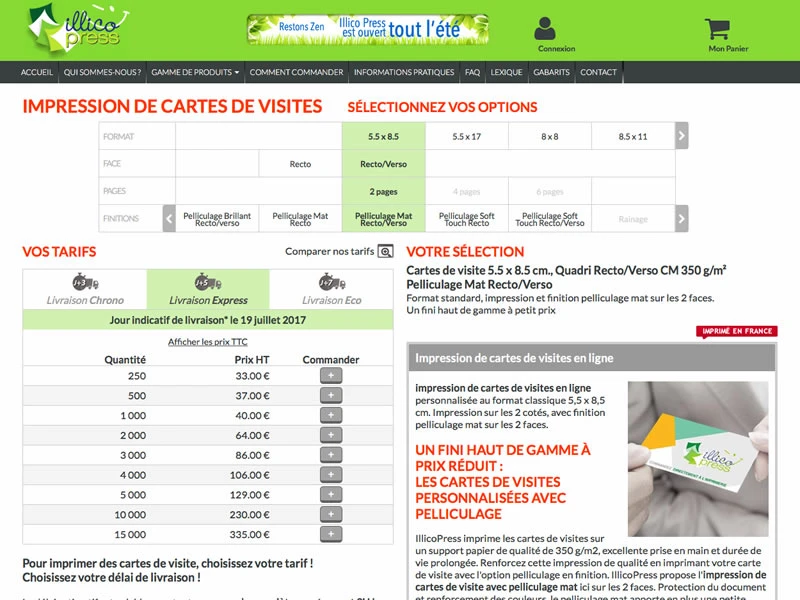Select Pelliculage Soft Touch Recto finish

pyautogui.click(x=467, y=219)
